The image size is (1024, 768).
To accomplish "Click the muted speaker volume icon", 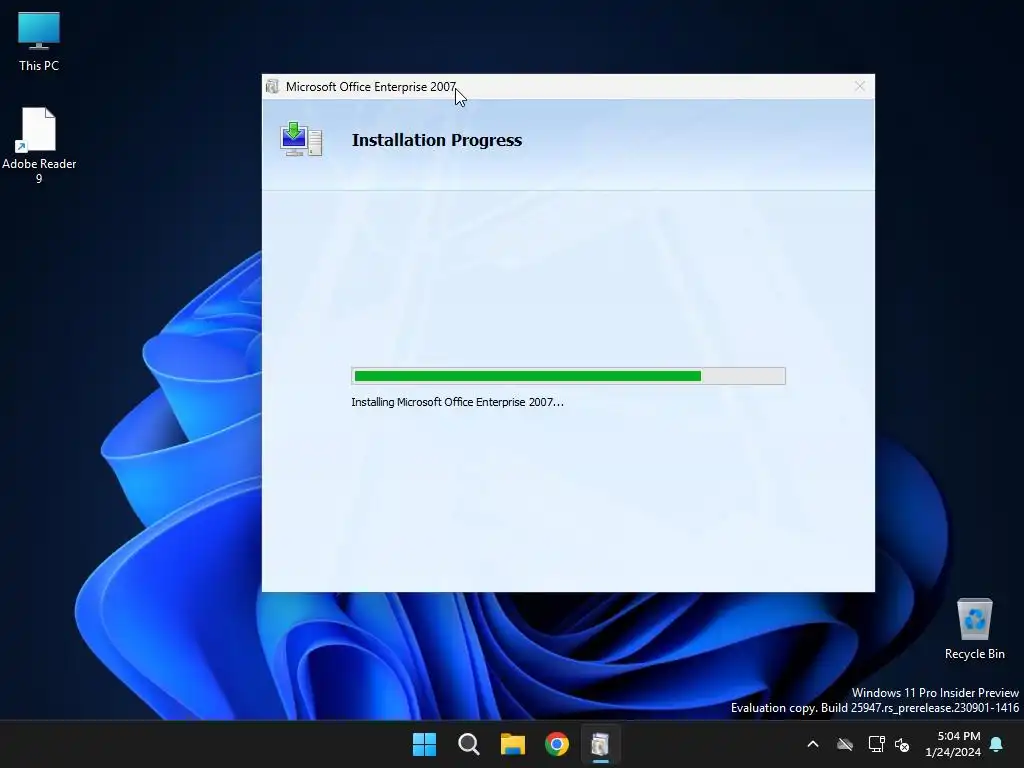I will [902, 744].
